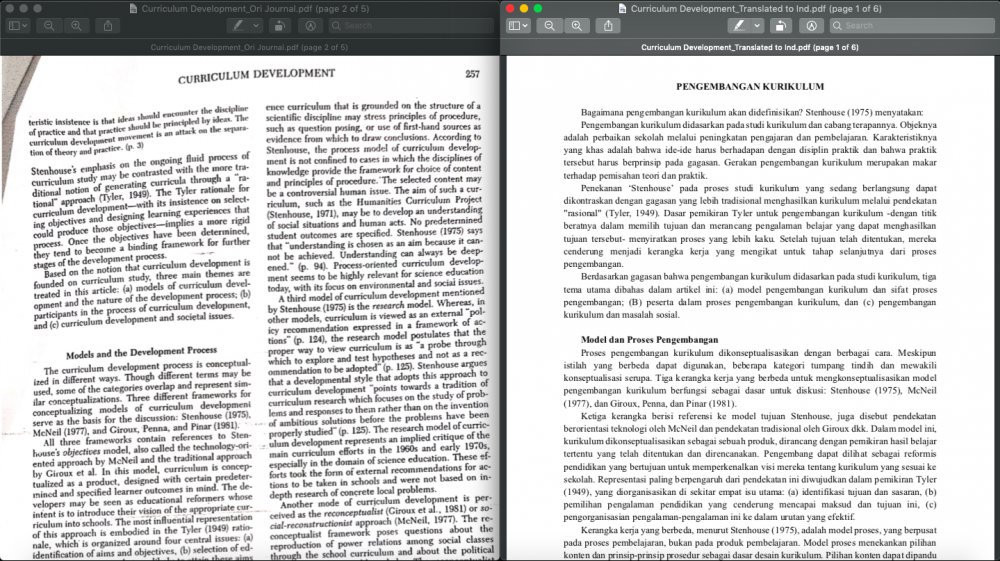This screenshot has height=561, width=1000.
Task: Click the Translated to Ind.pdf window title
Action: (756, 8)
